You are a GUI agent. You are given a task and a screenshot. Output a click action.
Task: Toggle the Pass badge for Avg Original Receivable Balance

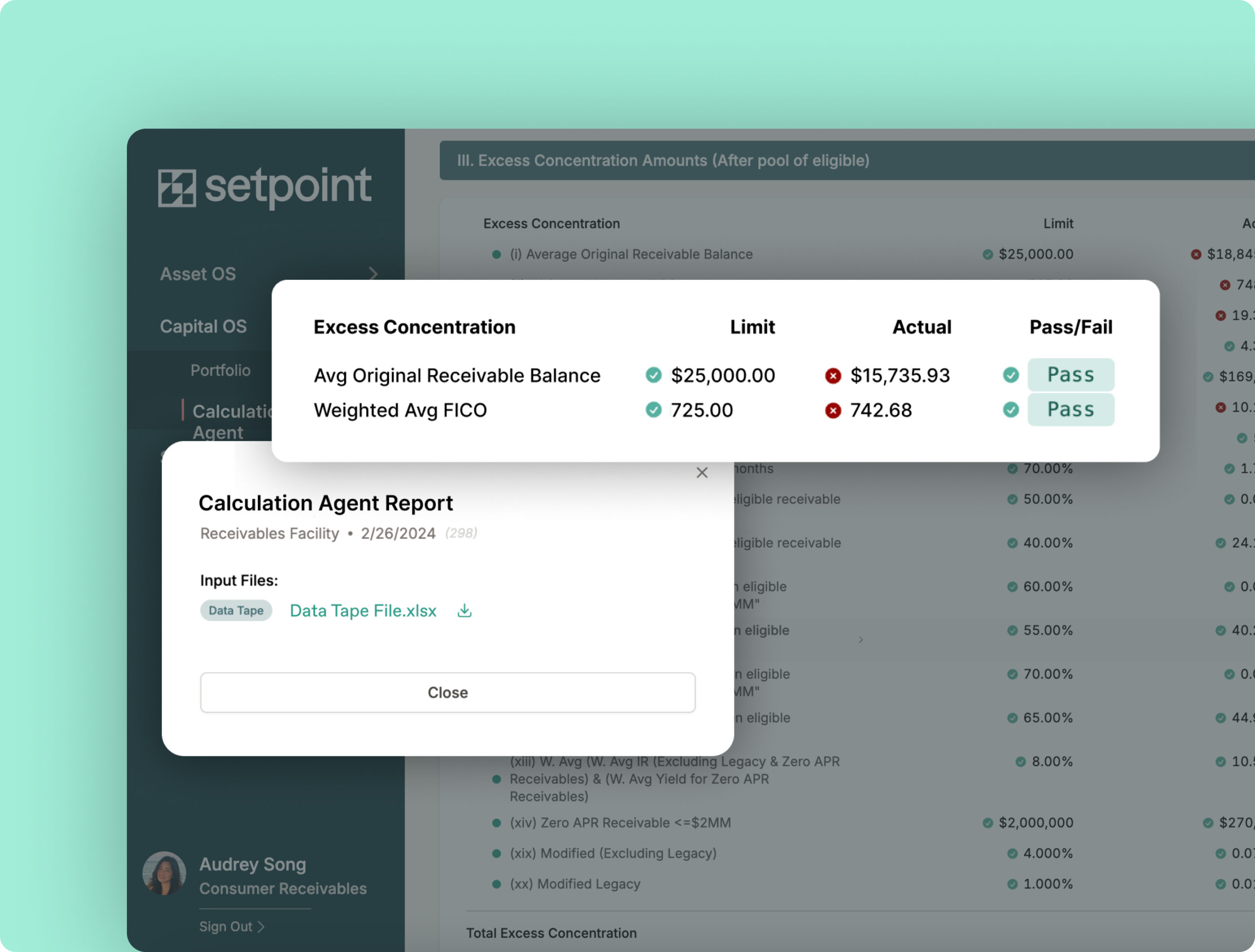click(x=1071, y=375)
